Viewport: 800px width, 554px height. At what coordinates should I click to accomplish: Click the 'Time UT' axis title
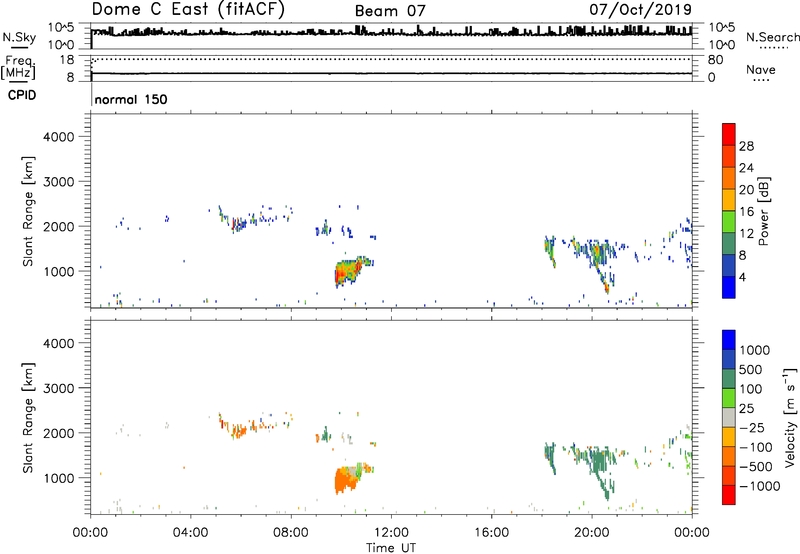391,548
